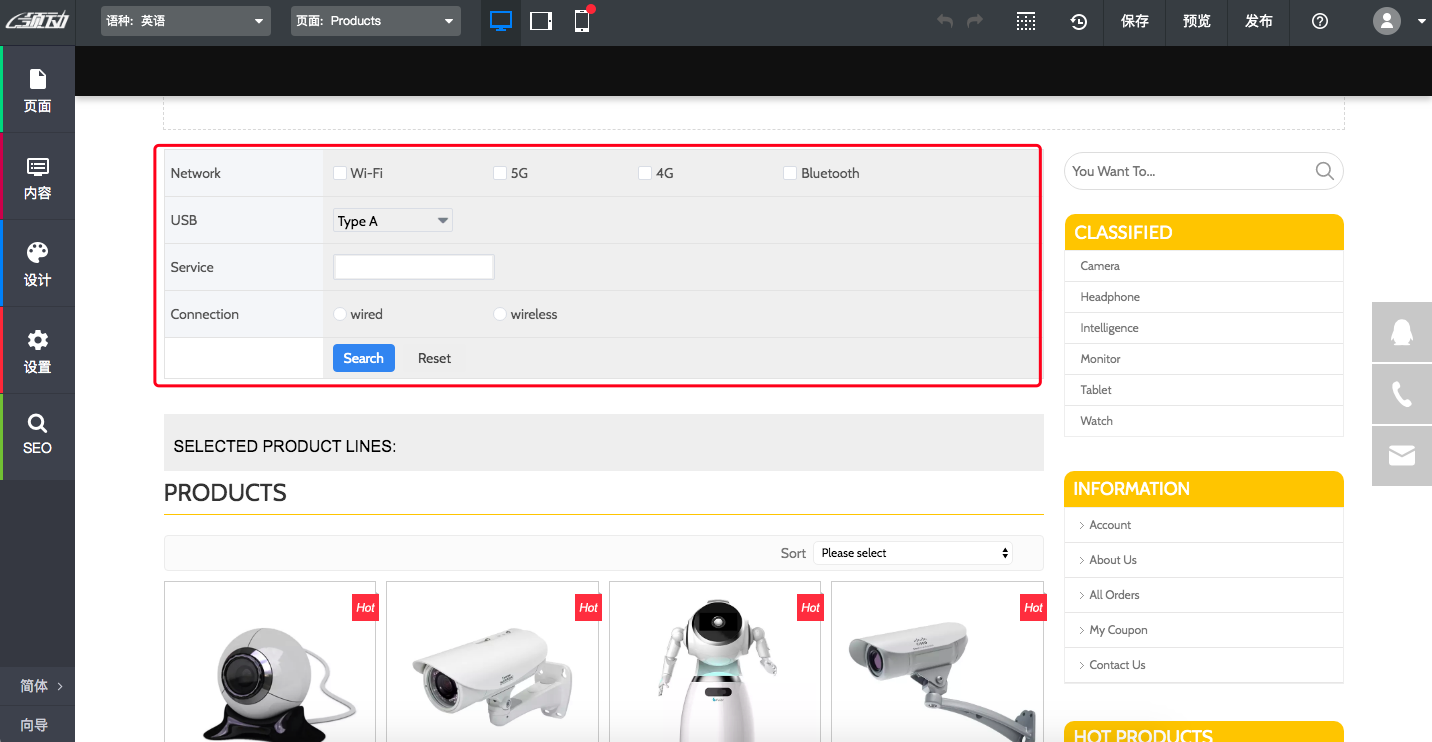Open the SEO panel in sidebar
This screenshot has height=742, width=1432.
pos(37,435)
